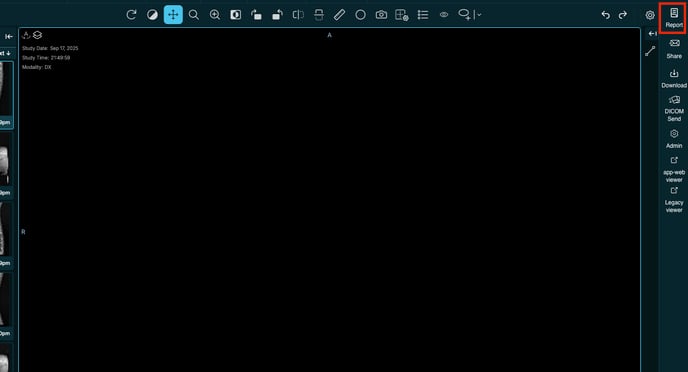Collapse the right sidebar with arrow icon
Viewport: 688px width, 372px height.
(652, 33)
